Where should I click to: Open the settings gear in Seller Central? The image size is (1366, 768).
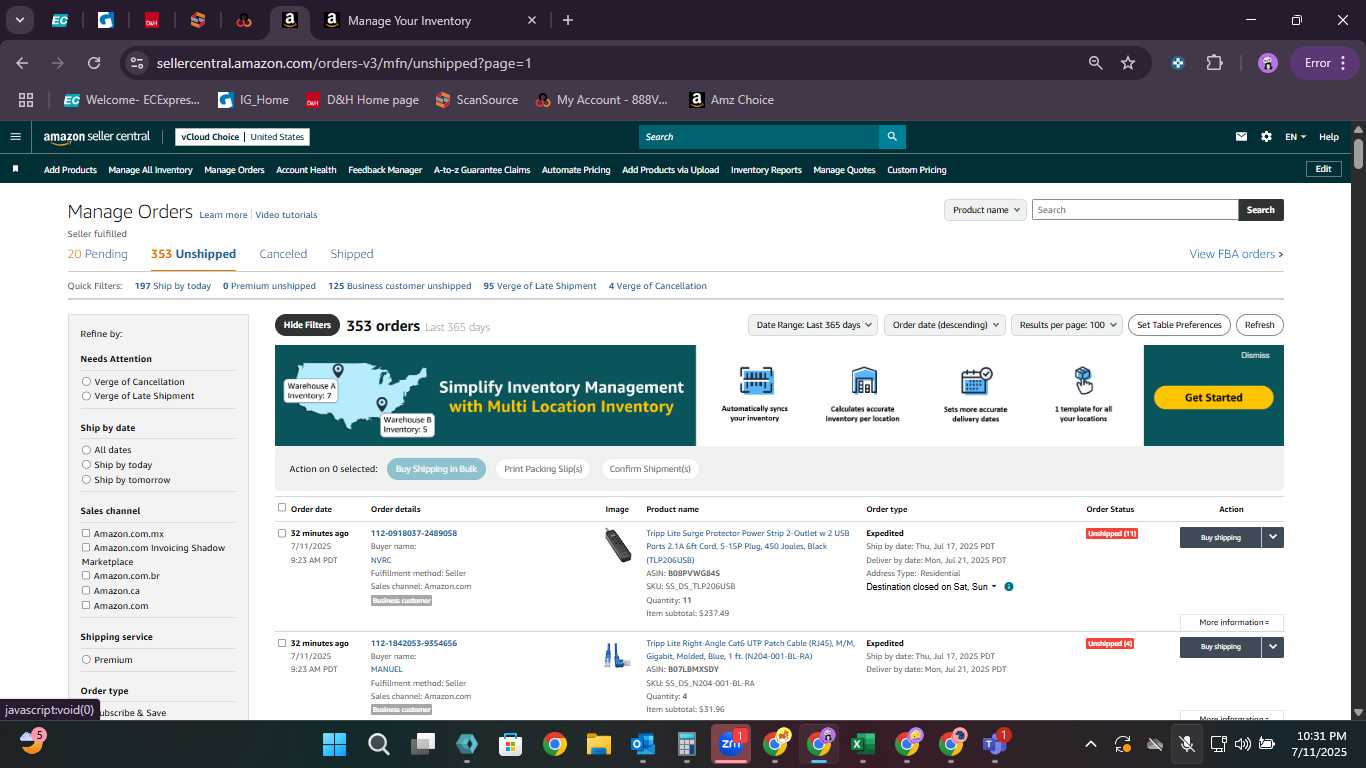pos(1266,137)
